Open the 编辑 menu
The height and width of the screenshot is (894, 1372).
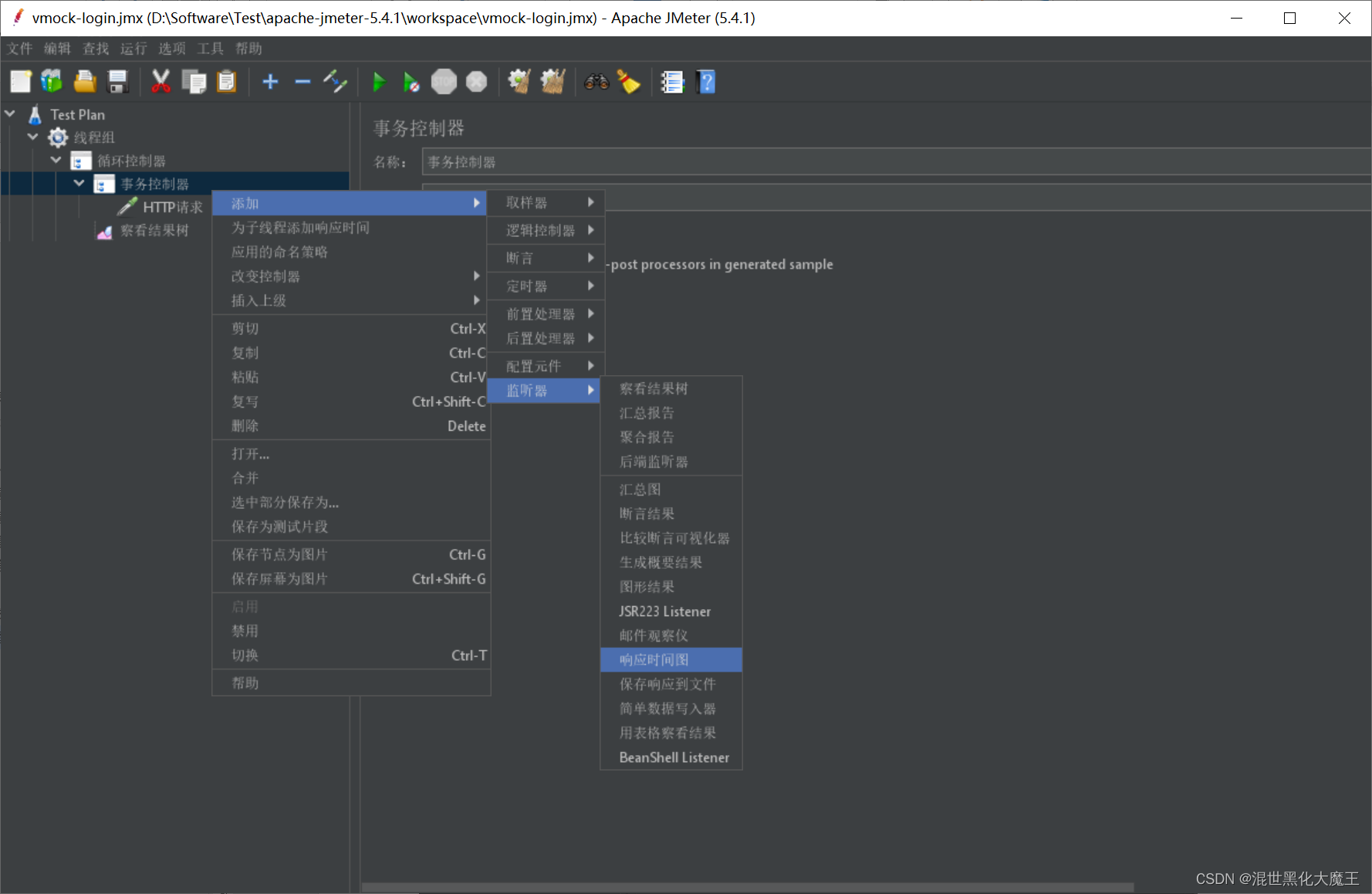coord(57,49)
